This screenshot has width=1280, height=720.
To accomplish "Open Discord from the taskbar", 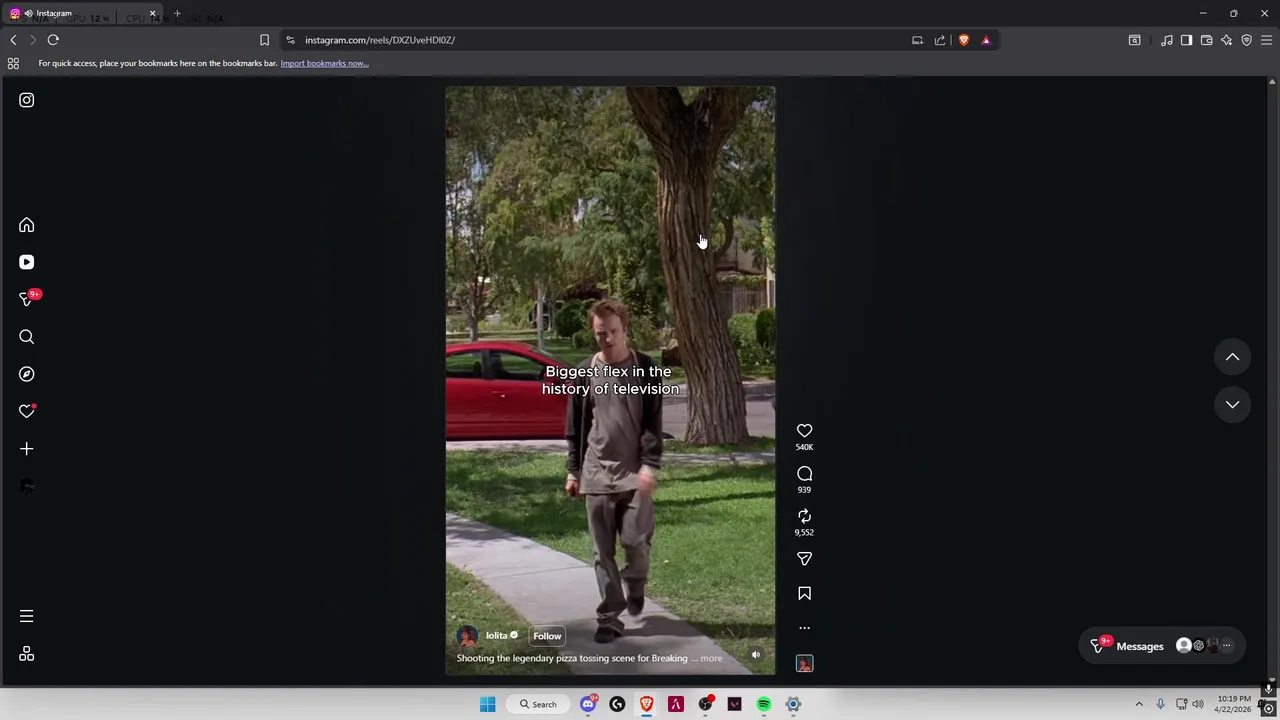I will click(x=588, y=704).
